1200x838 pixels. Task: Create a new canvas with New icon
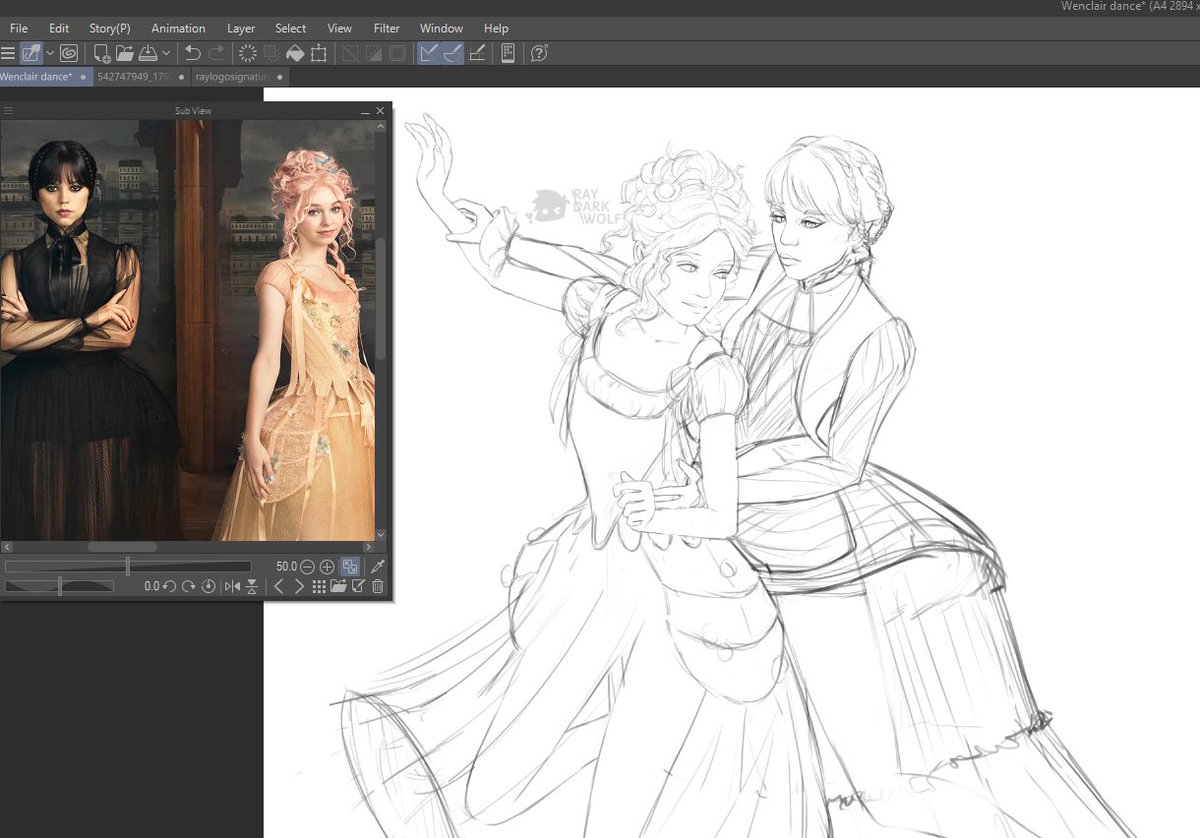click(102, 53)
